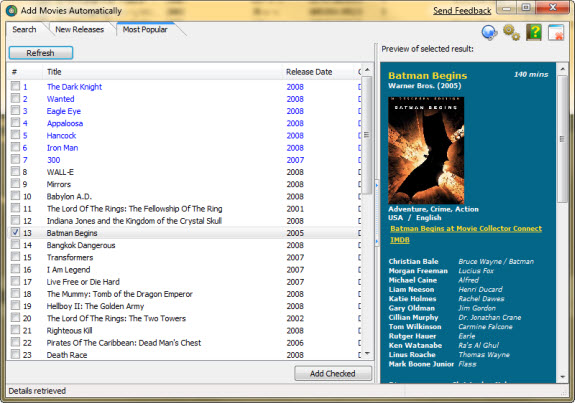Viewport: 575px width, 403px height.
Task: Sort by Release Date column header
Action: (319, 72)
